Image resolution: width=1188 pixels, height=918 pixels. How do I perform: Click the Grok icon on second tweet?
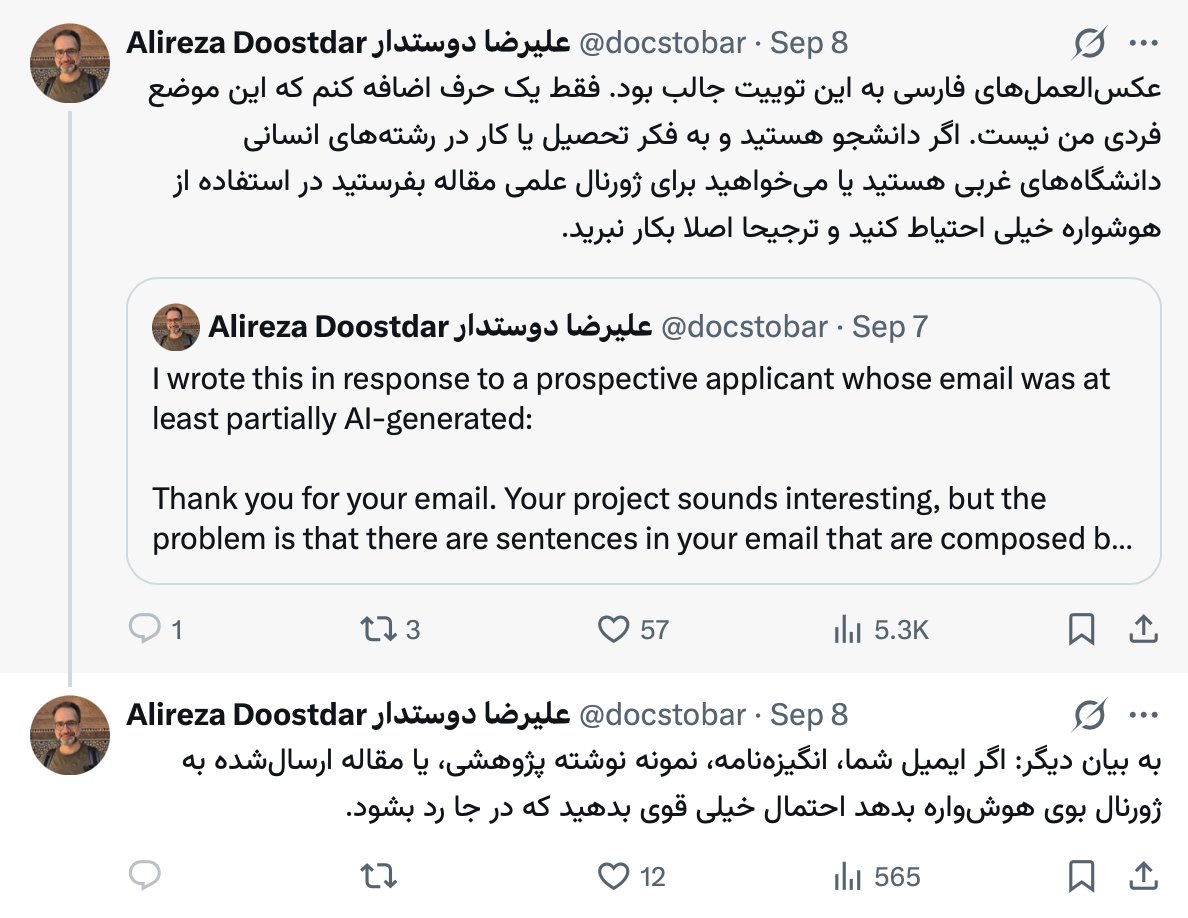tap(1090, 715)
